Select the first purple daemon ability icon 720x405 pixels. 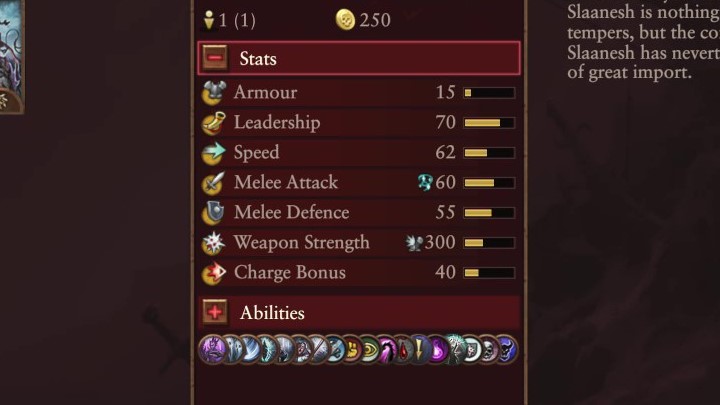(213, 349)
